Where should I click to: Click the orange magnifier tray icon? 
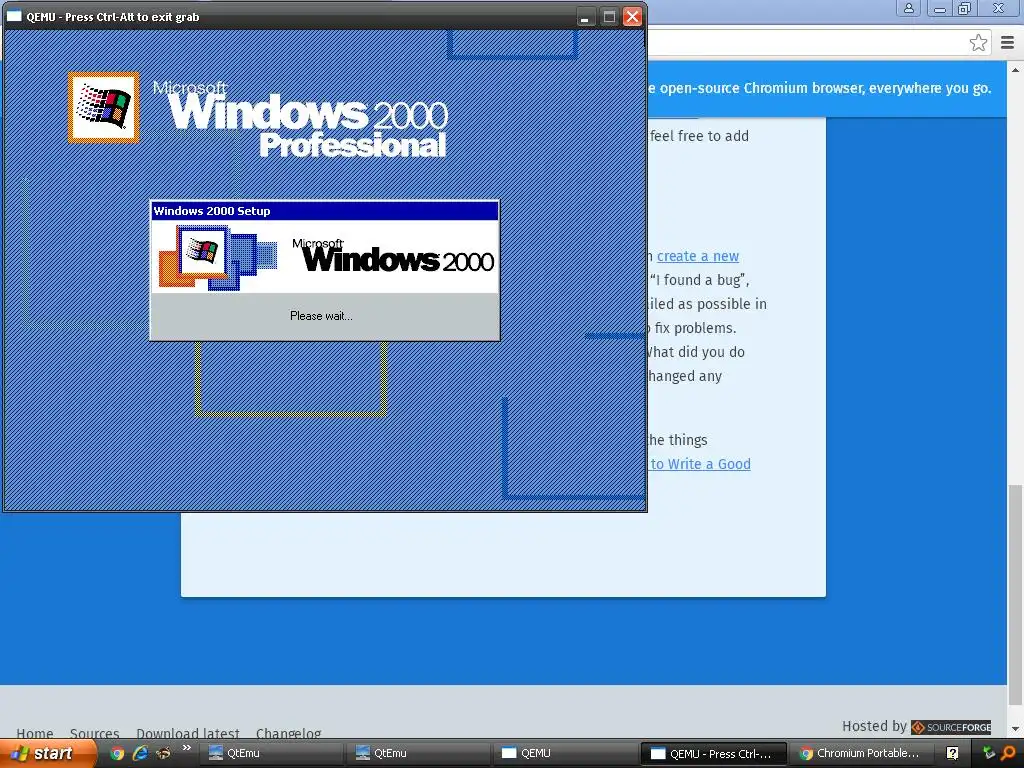pyautogui.click(x=1008, y=754)
